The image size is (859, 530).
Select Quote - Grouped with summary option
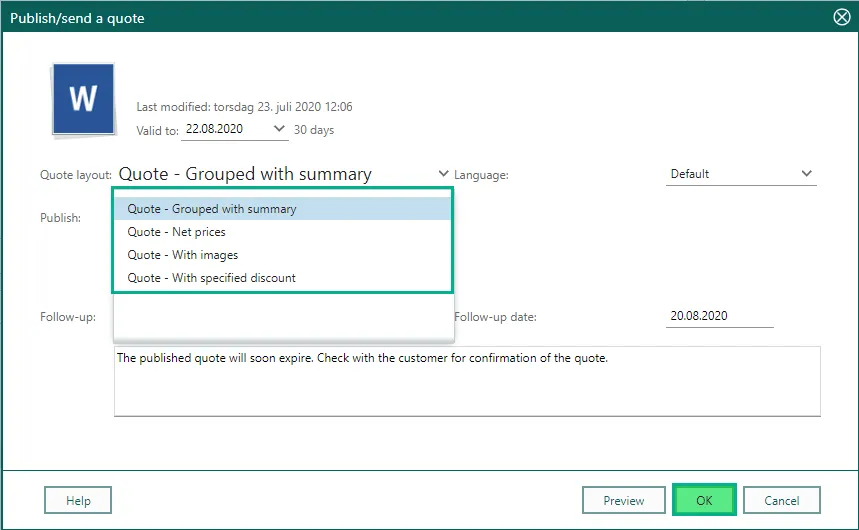(x=212, y=209)
